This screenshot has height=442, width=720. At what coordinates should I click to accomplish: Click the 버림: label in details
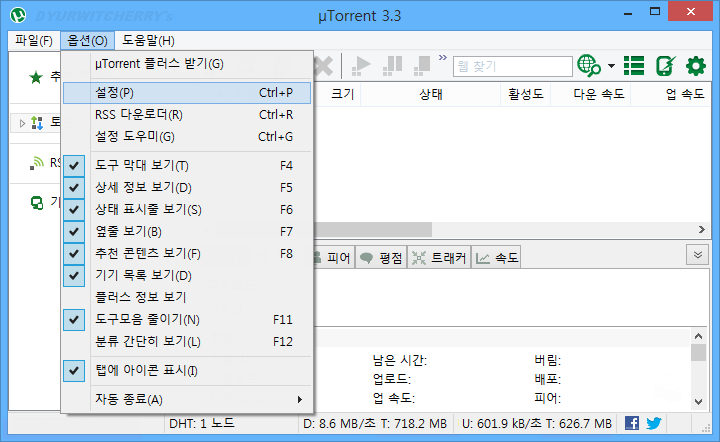[x=547, y=361]
